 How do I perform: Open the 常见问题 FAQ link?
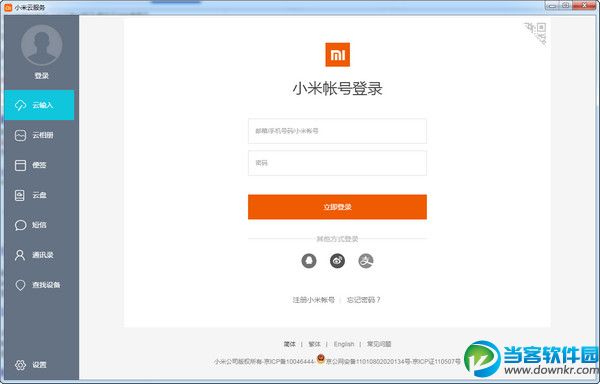coord(379,344)
